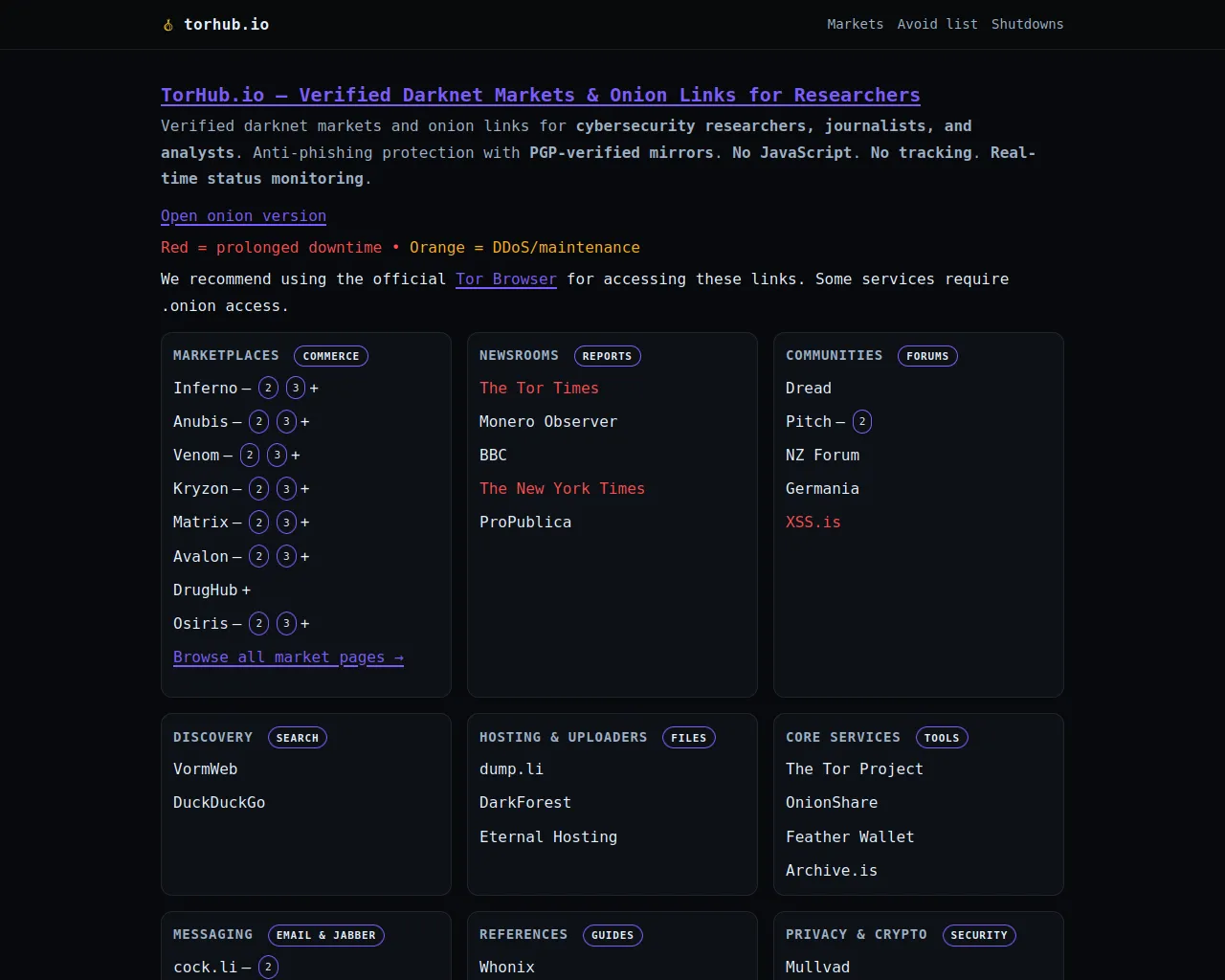
Task: Open The New York Times link
Action: click(x=562, y=488)
